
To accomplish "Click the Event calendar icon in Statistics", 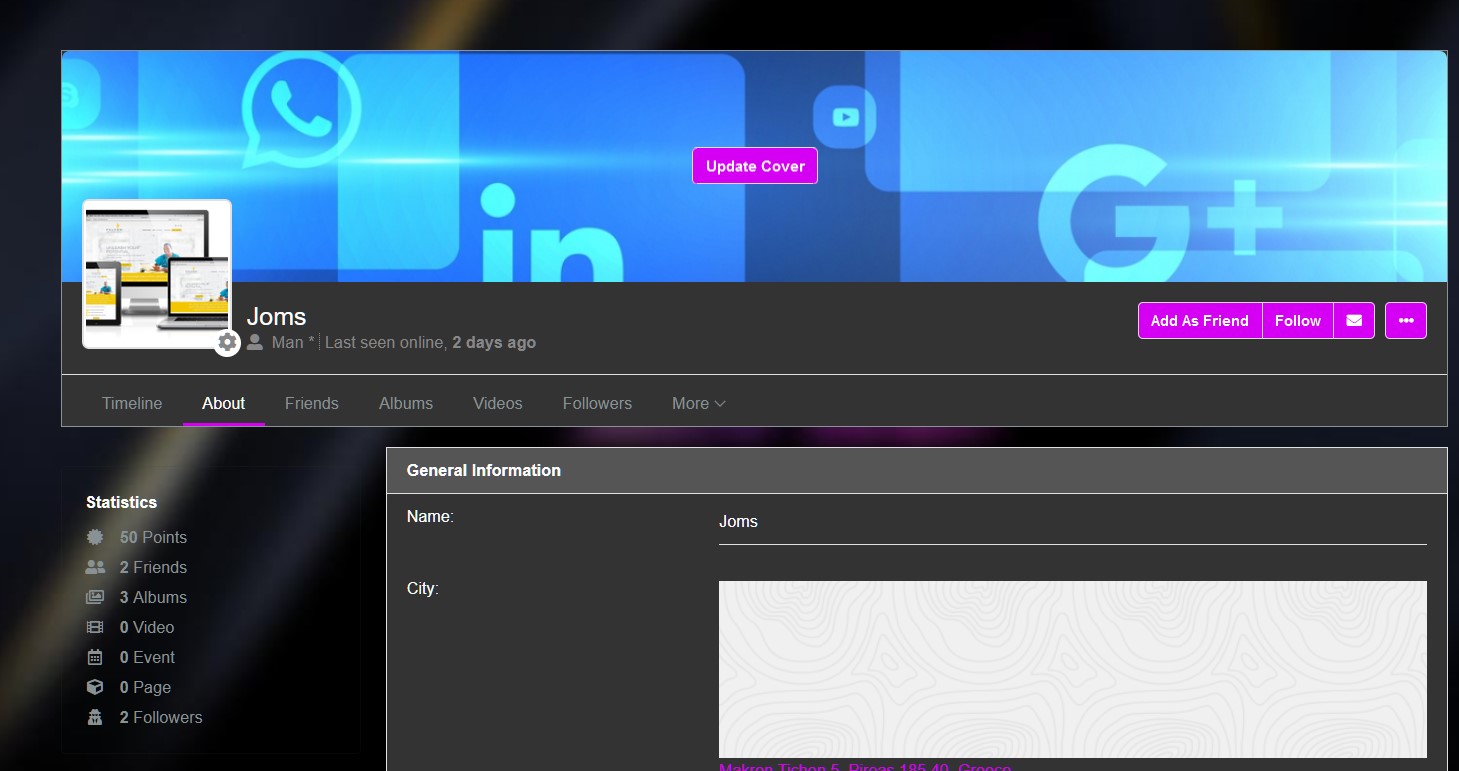I will 95,657.
